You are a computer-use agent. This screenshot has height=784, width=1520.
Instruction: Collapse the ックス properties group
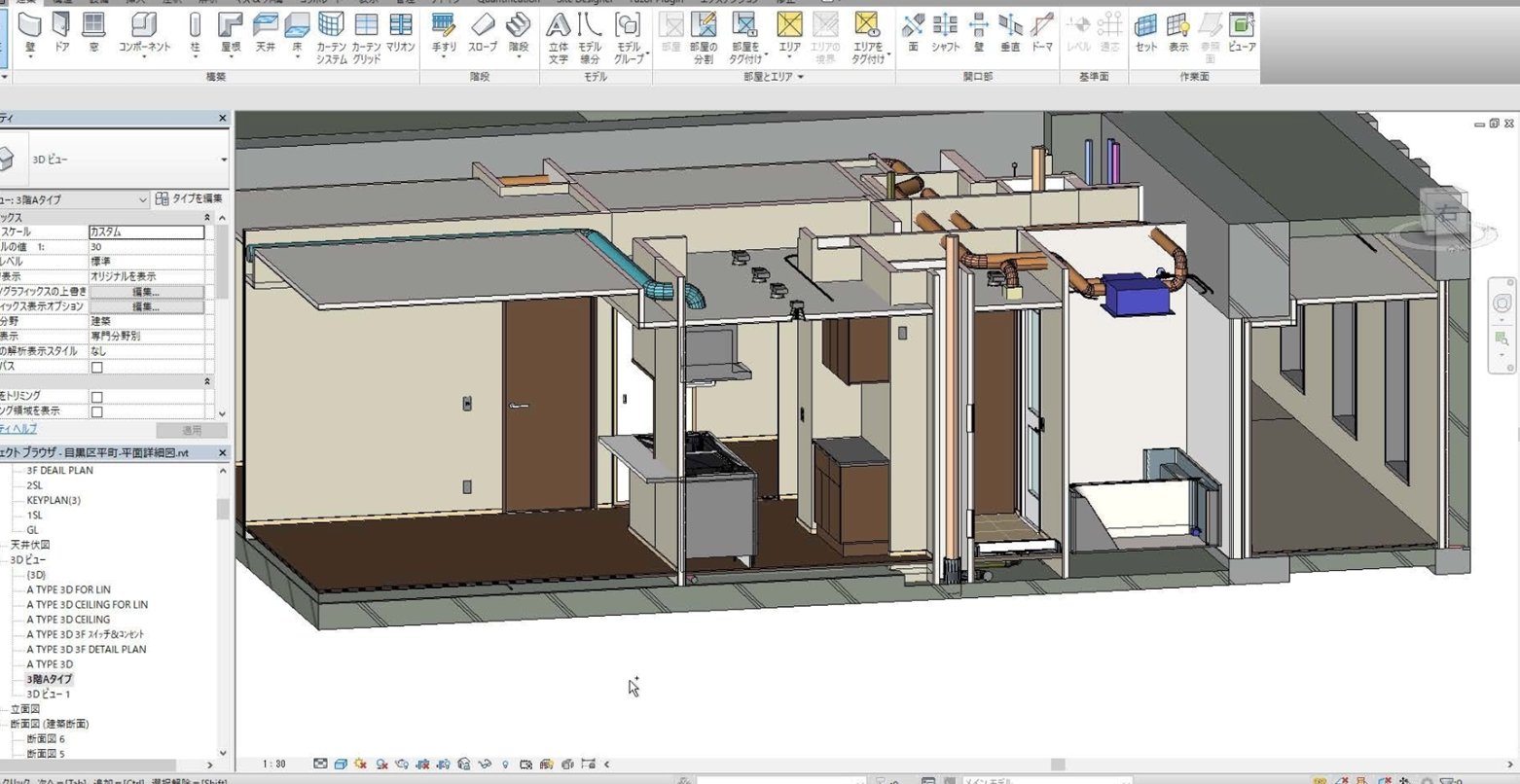pyautogui.click(x=206, y=218)
